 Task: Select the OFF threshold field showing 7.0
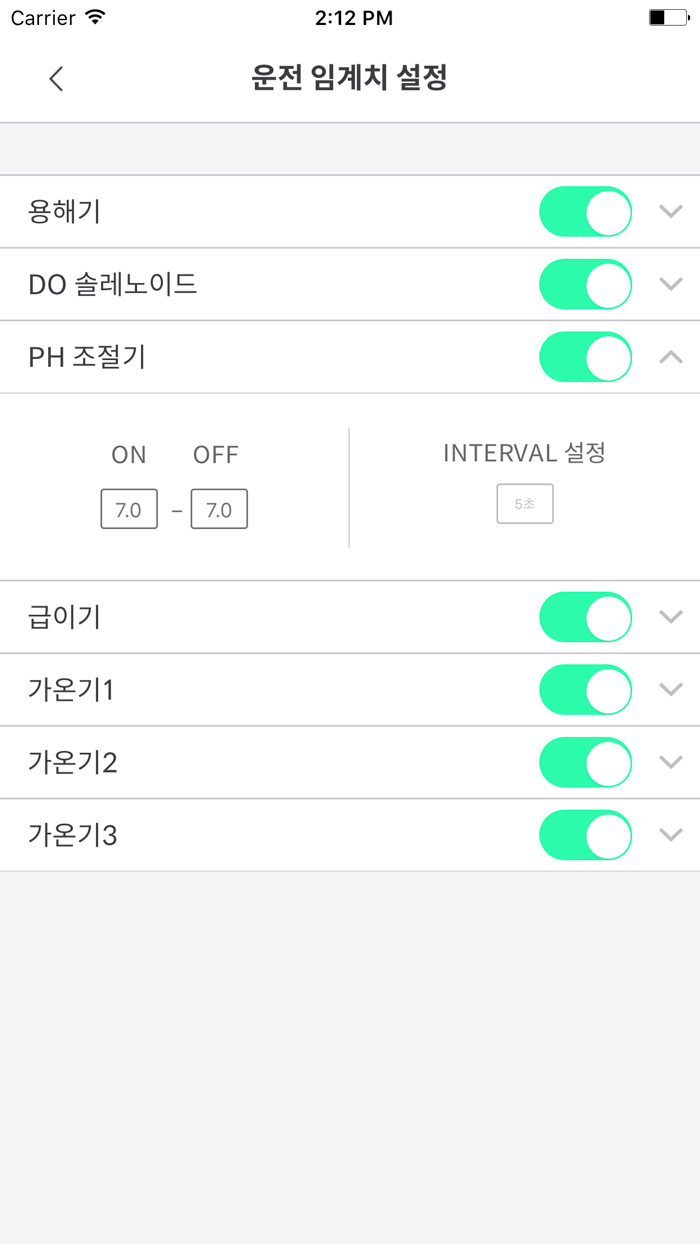tap(219, 509)
